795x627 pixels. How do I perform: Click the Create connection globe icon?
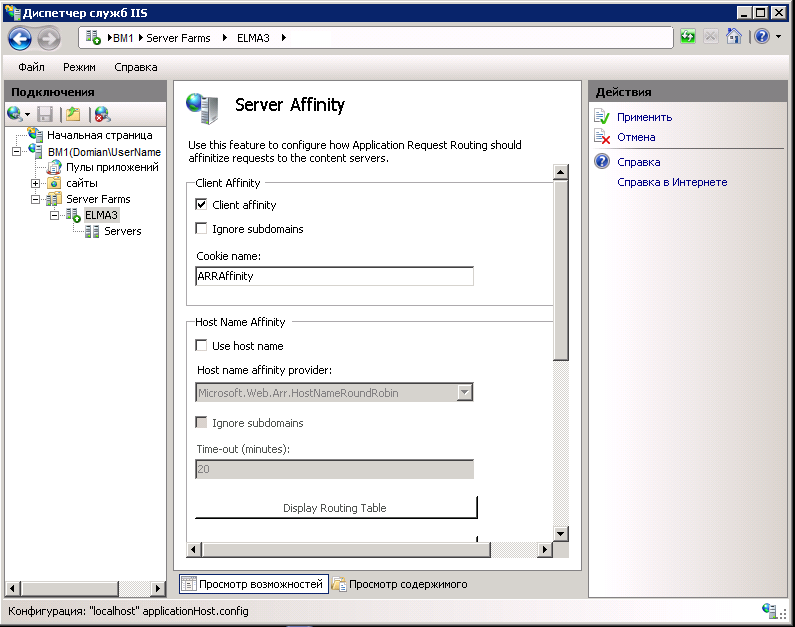click(14, 114)
